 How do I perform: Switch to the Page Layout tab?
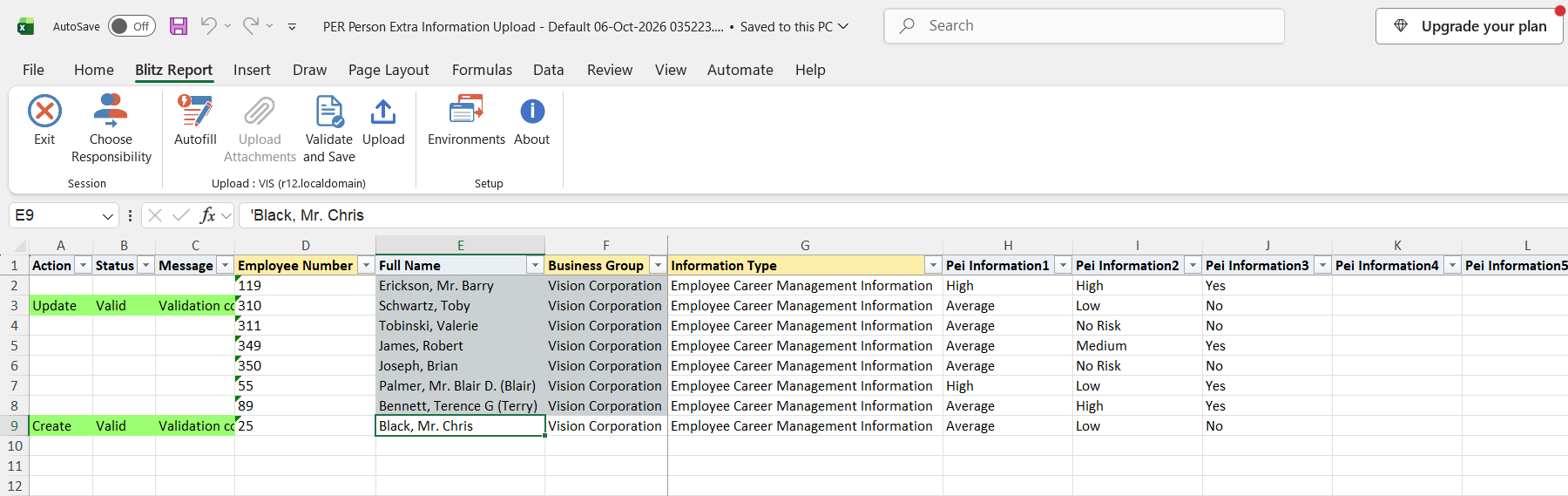point(389,70)
